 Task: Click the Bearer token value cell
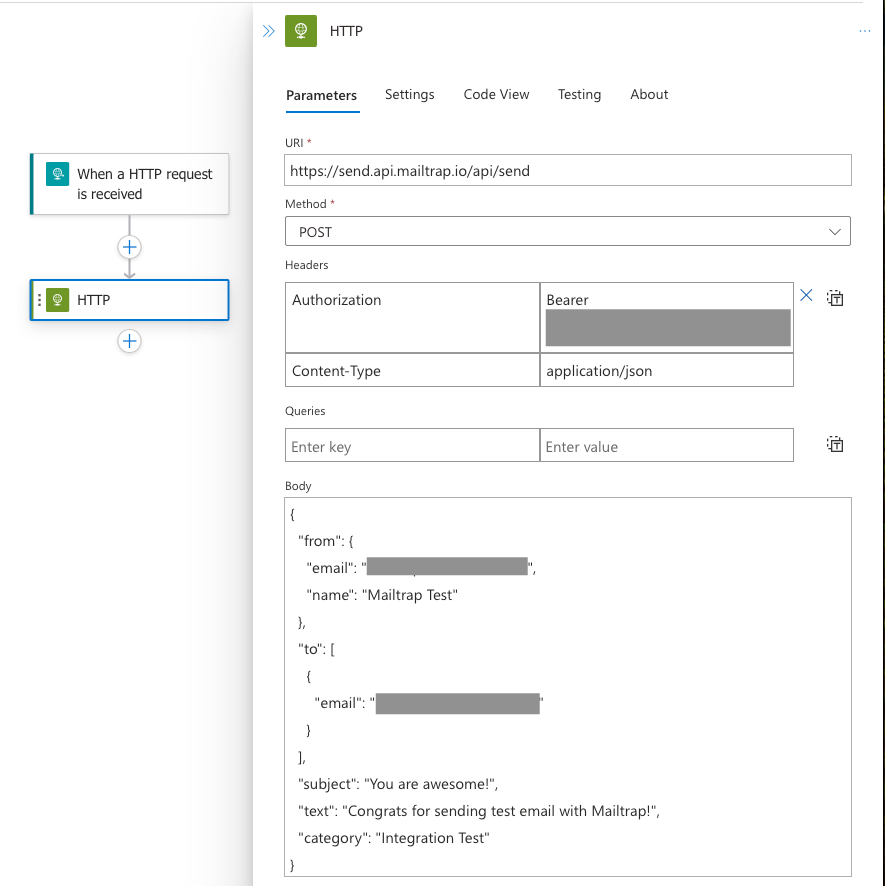pyautogui.click(x=667, y=318)
